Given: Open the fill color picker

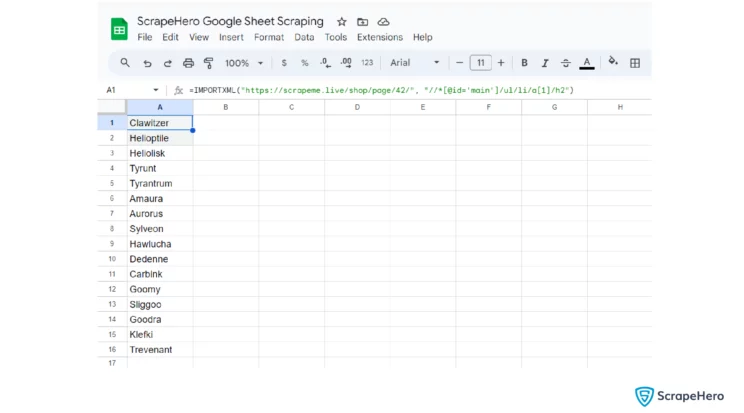Looking at the screenshot, I should (x=613, y=62).
